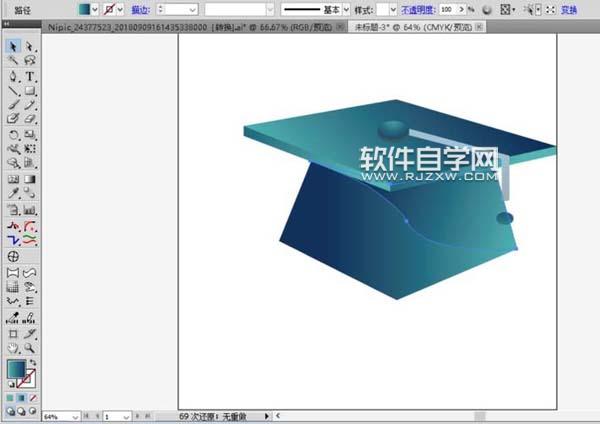Screen dimensions: 600x424
Task: Open the stroke color dropdown in control bar
Action: point(120,10)
